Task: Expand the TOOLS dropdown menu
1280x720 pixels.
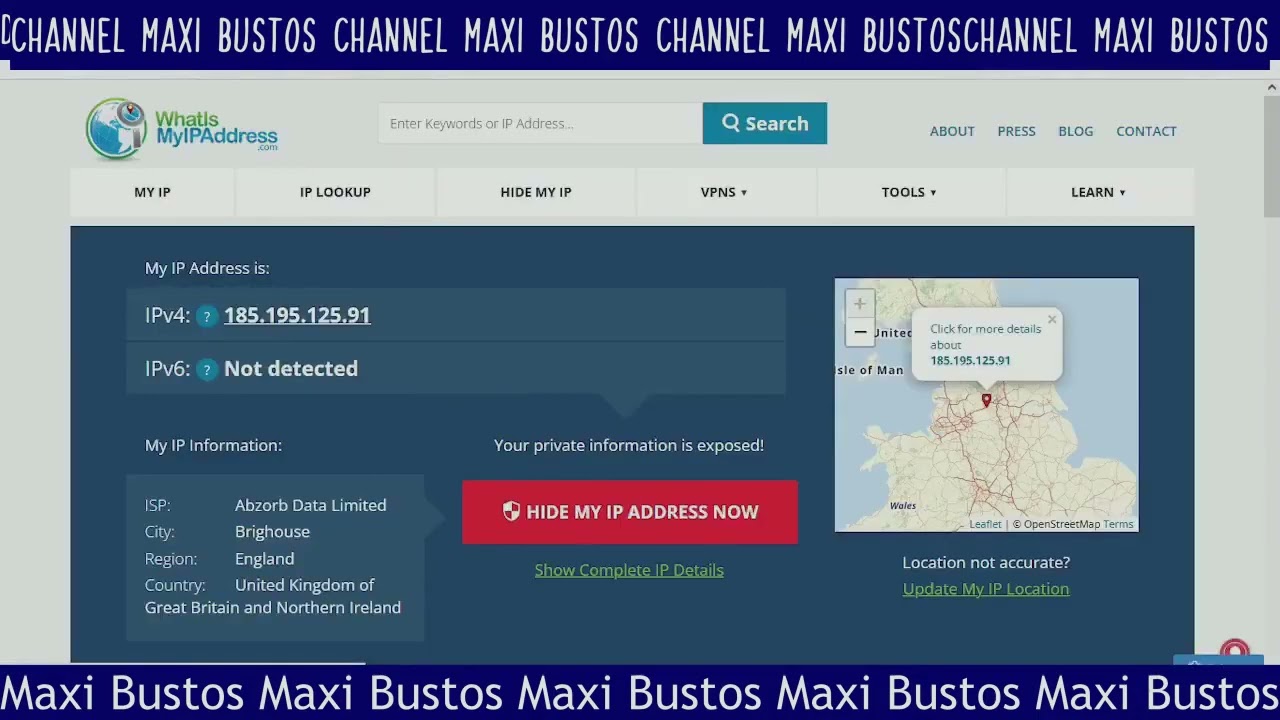Action: pos(909,192)
